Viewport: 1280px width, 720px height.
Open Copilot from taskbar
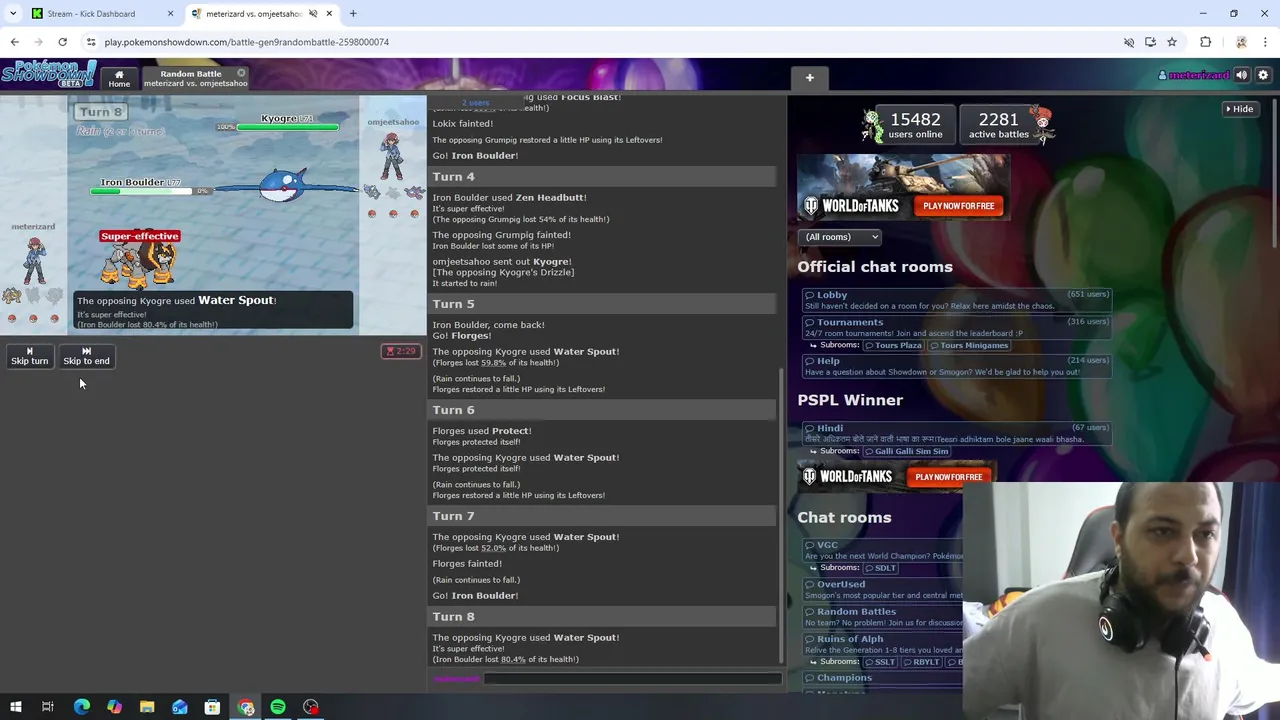click(x=114, y=707)
